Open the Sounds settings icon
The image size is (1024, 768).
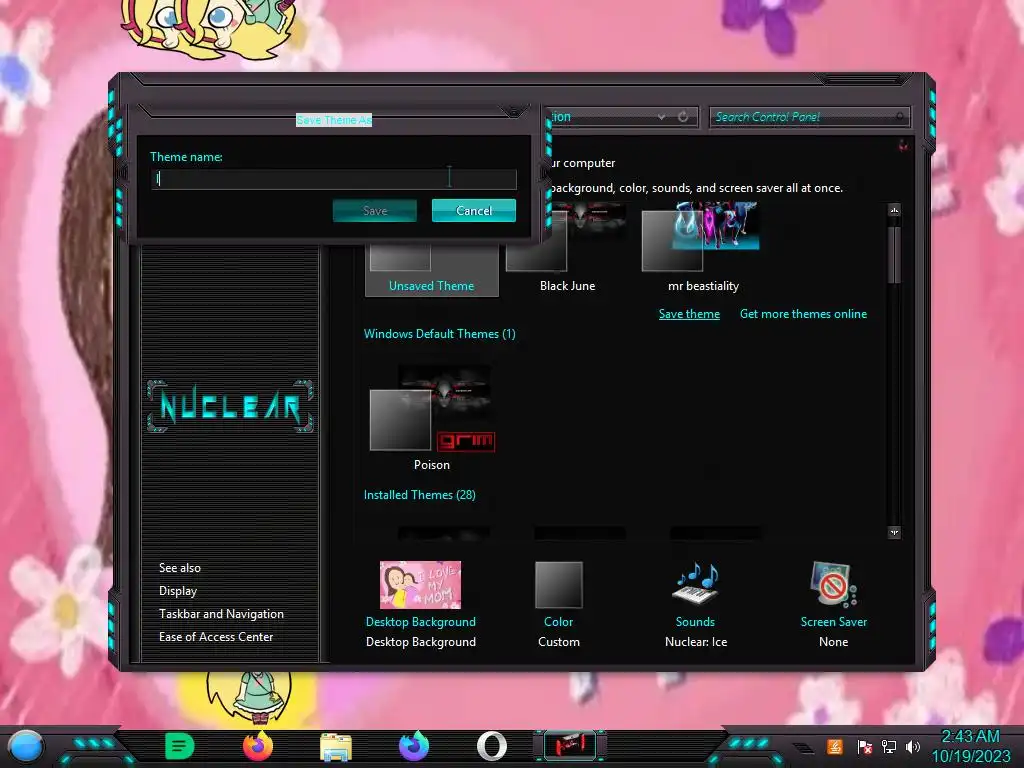pos(695,583)
